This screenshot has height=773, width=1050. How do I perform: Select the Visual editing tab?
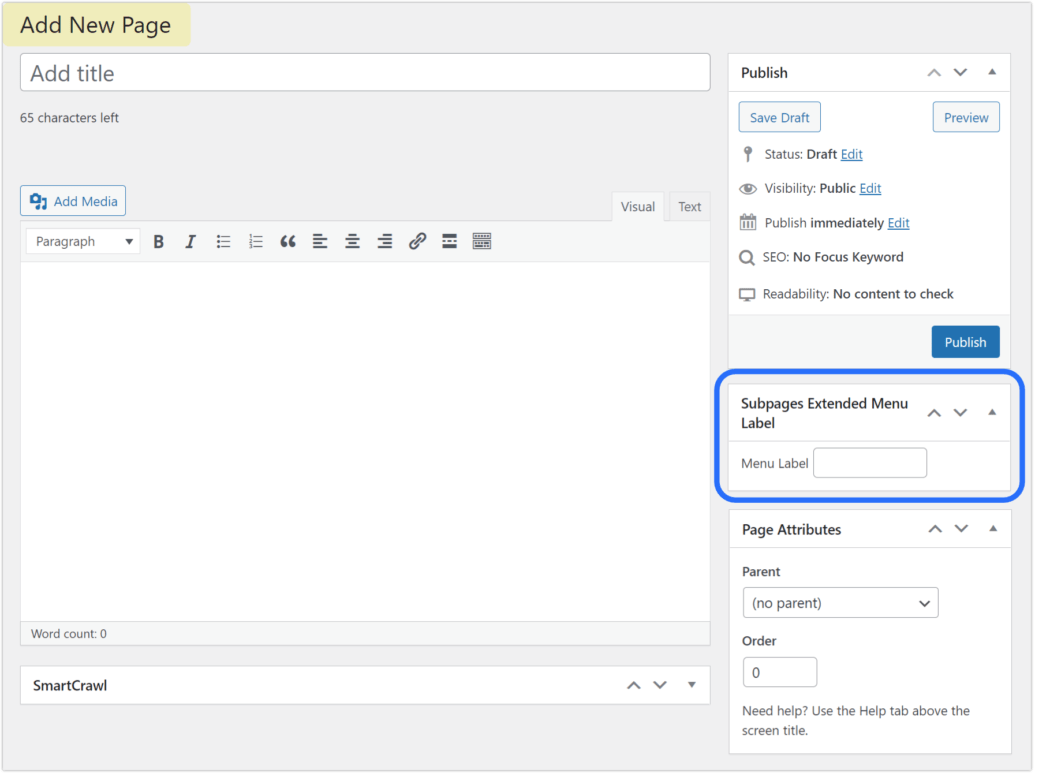coord(638,206)
